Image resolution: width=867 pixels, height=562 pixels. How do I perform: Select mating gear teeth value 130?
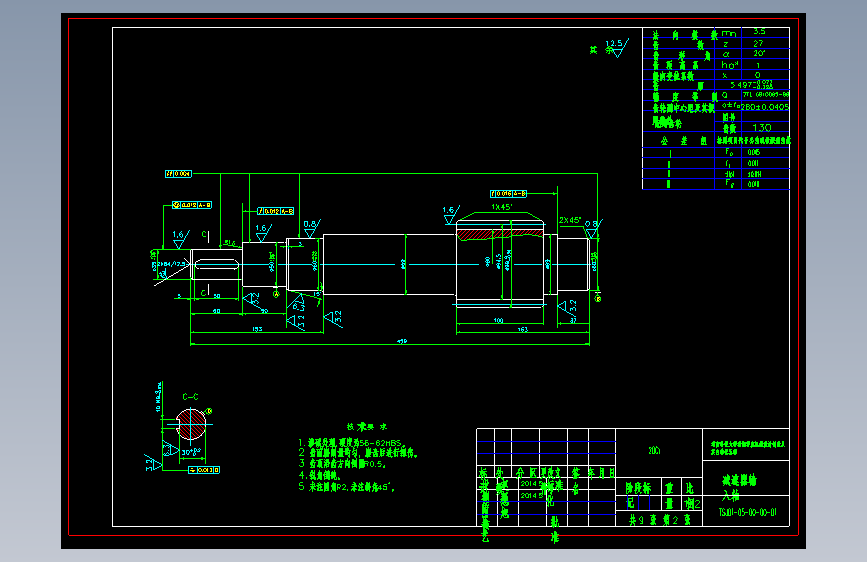coord(761,128)
